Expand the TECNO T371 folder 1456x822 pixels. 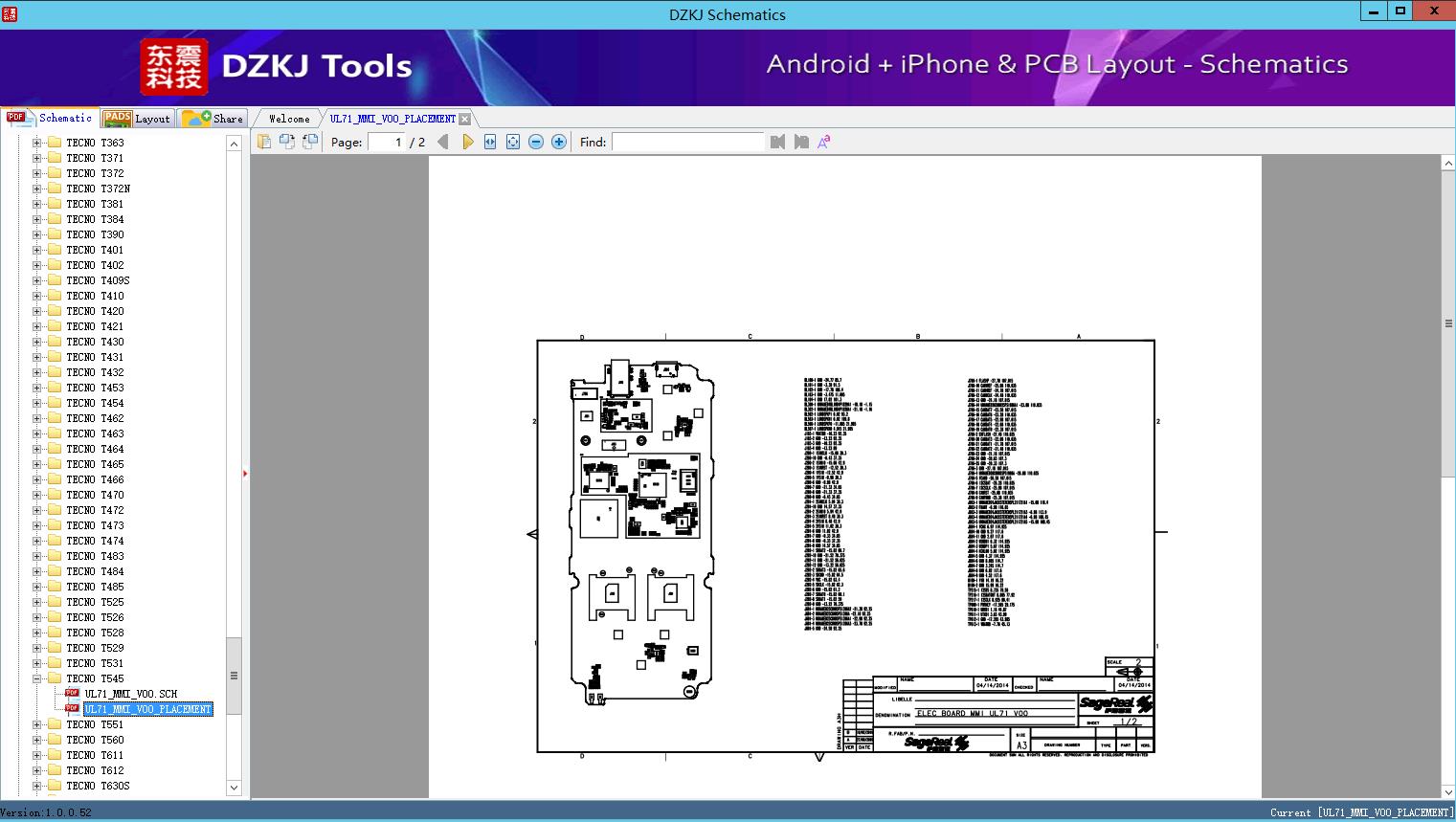[36, 158]
